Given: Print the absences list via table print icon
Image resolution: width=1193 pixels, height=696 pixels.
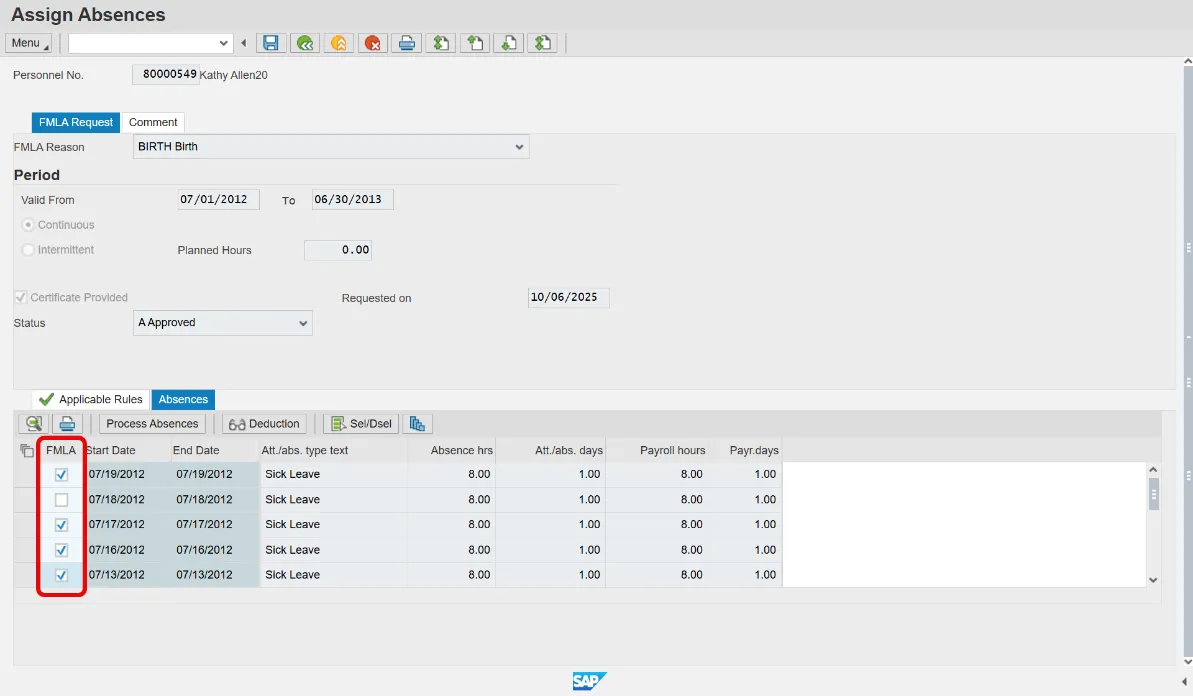Looking at the screenshot, I should click(x=66, y=424).
